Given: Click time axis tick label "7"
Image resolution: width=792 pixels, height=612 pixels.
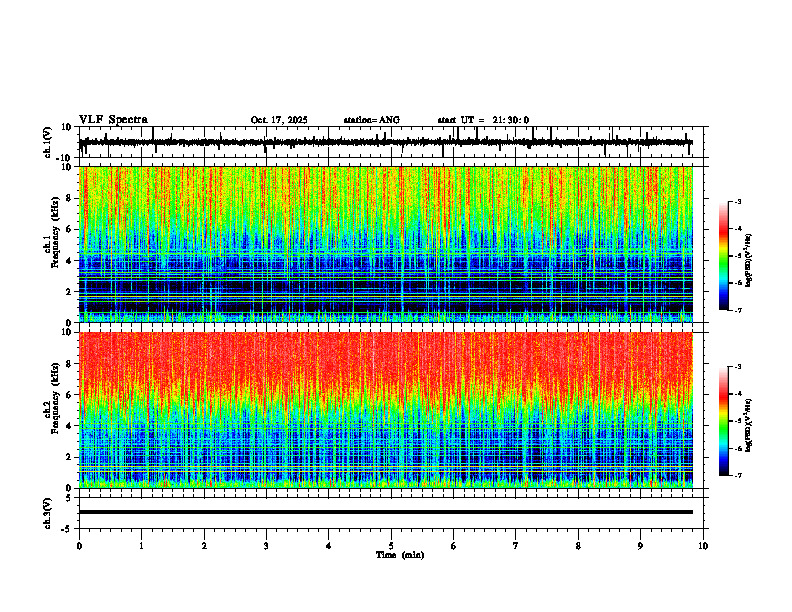Looking at the screenshot, I should (x=516, y=546).
